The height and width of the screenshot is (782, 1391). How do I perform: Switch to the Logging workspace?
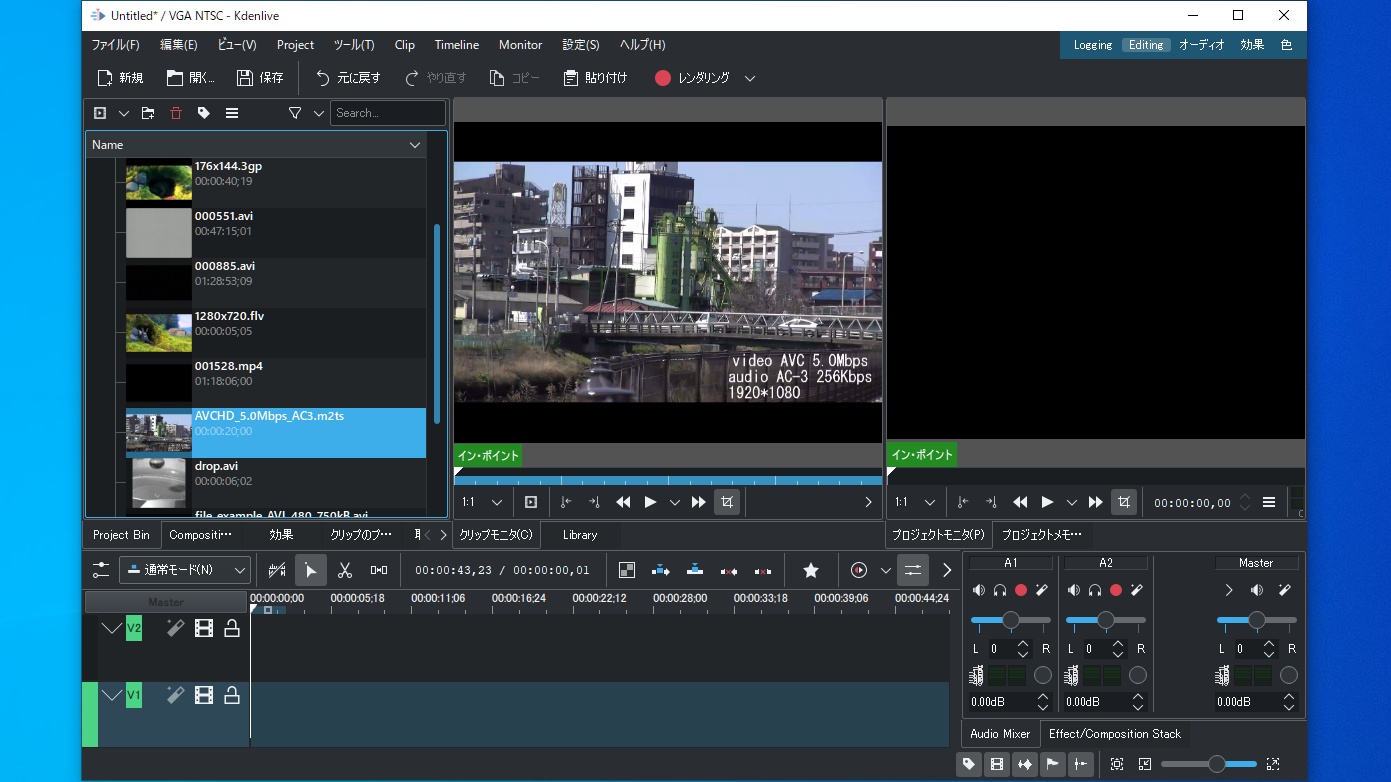1093,45
